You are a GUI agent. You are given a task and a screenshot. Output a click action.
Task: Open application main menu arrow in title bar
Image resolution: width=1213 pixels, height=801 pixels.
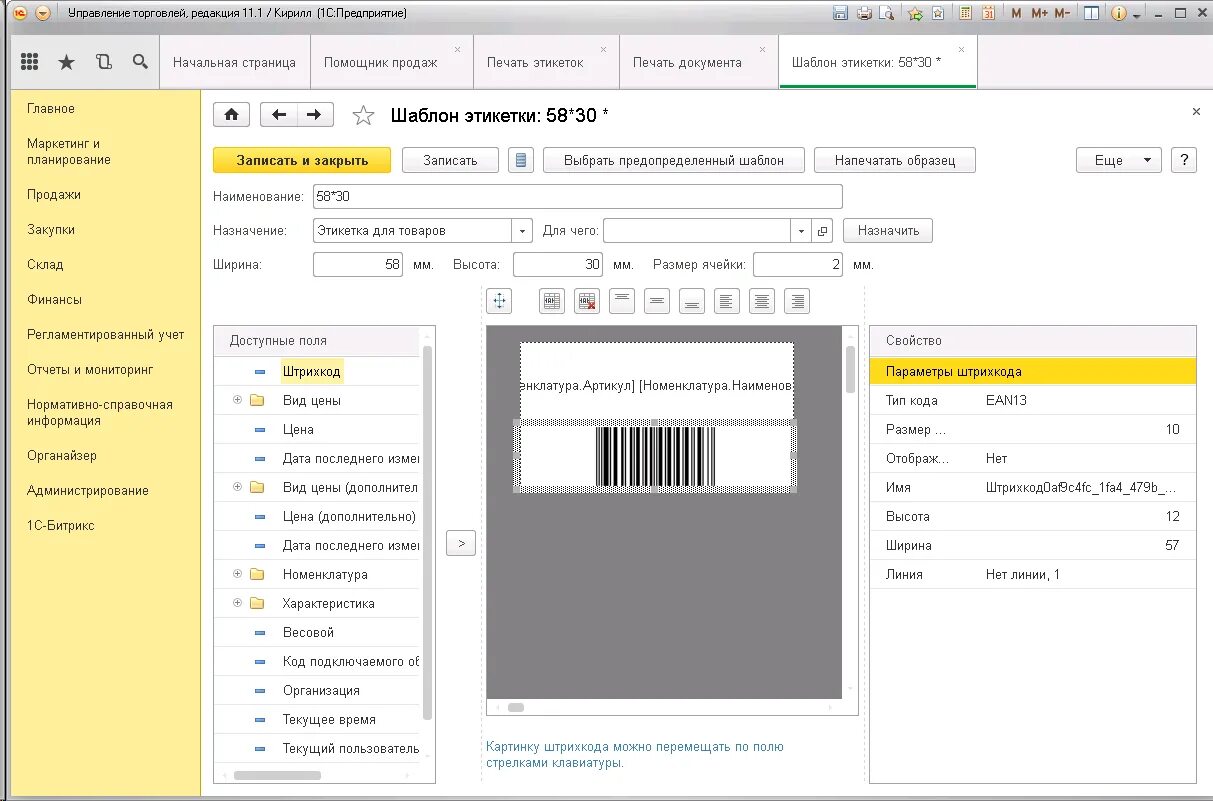(42, 13)
